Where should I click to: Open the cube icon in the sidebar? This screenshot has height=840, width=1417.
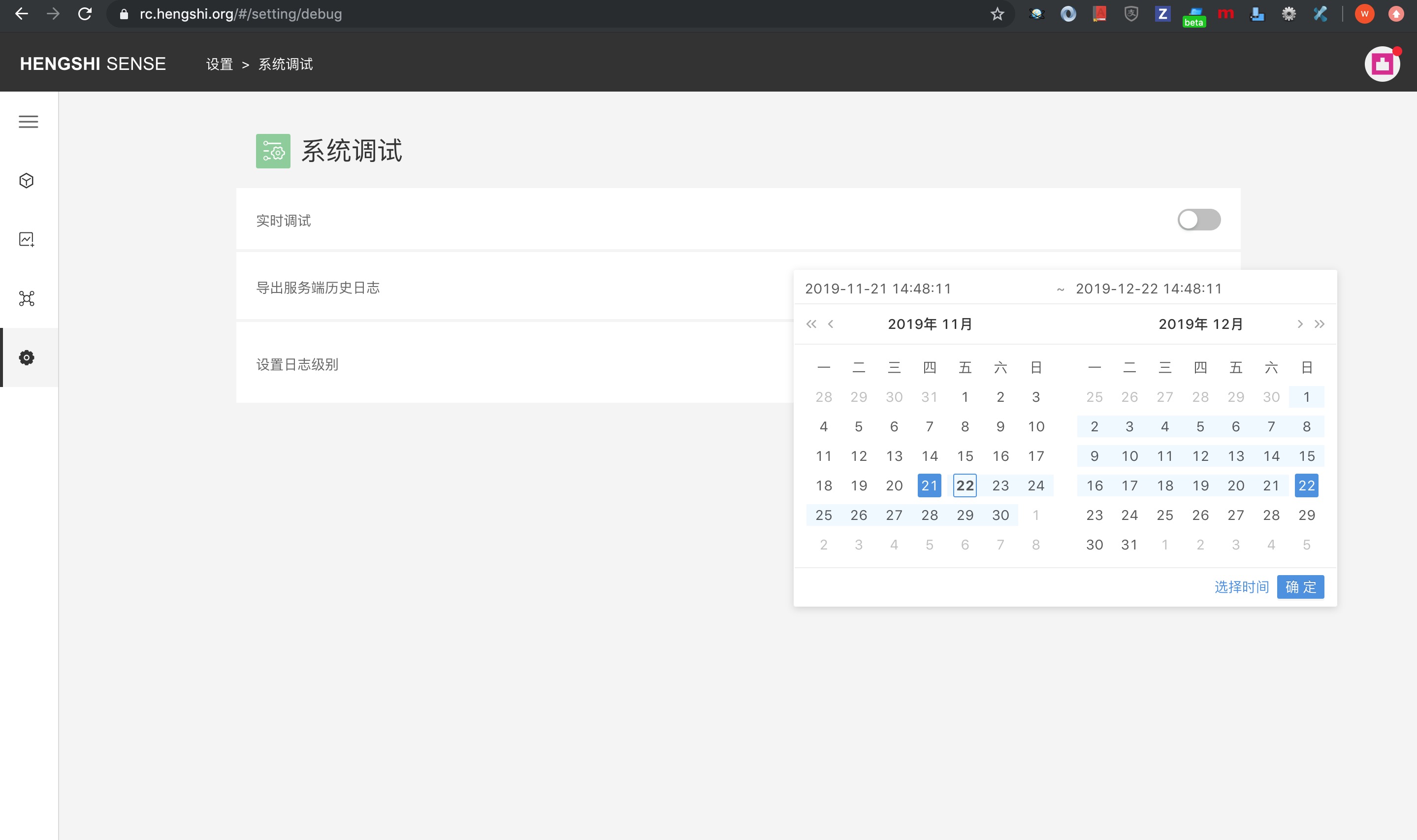27,181
